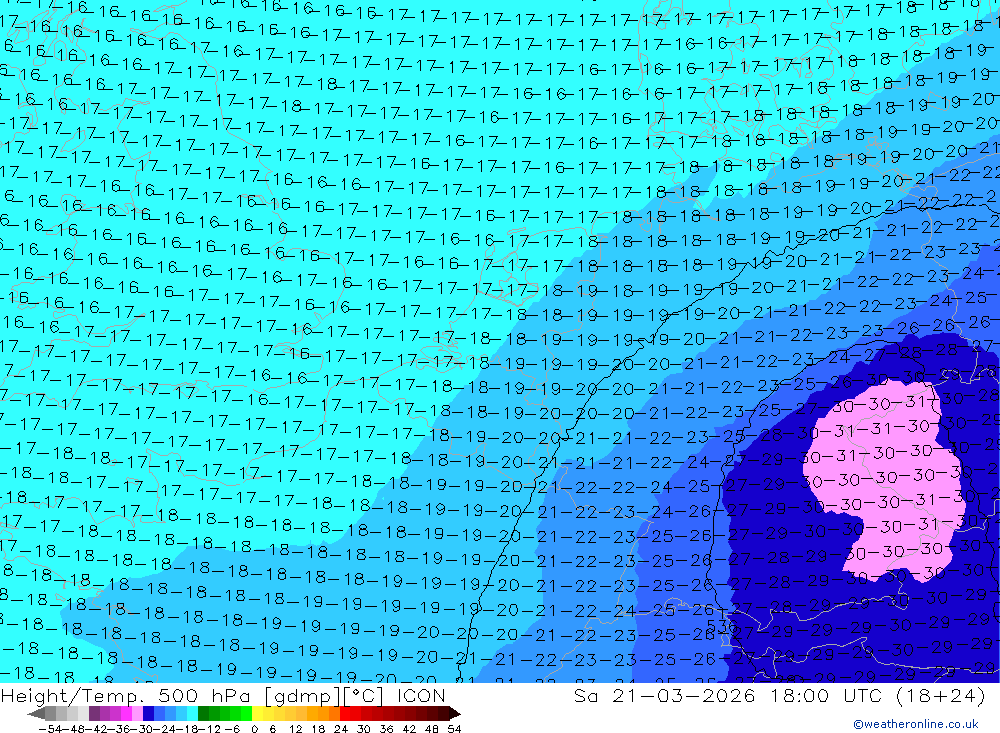Viewport: 1000px width, 733px height.
Task: Click the gray left arrow end of the legend
Action: click(36, 713)
